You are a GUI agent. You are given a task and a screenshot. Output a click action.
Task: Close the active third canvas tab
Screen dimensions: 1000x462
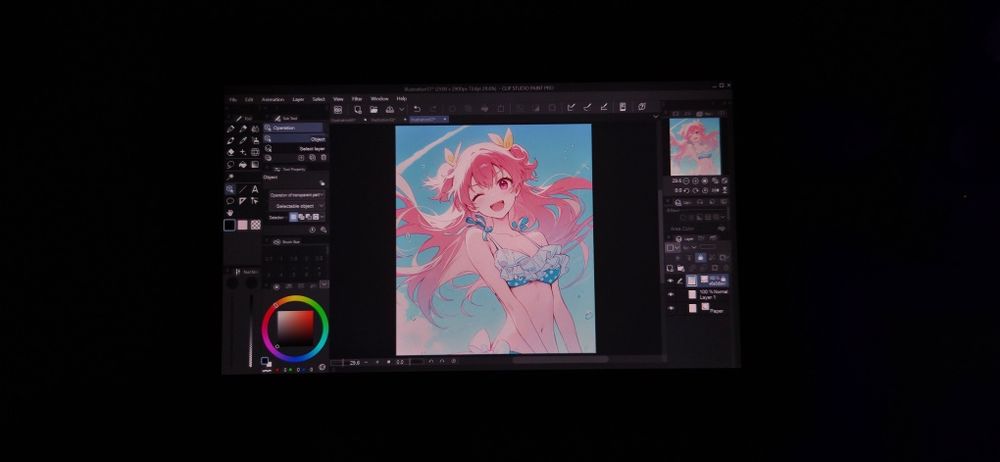[x=445, y=119]
